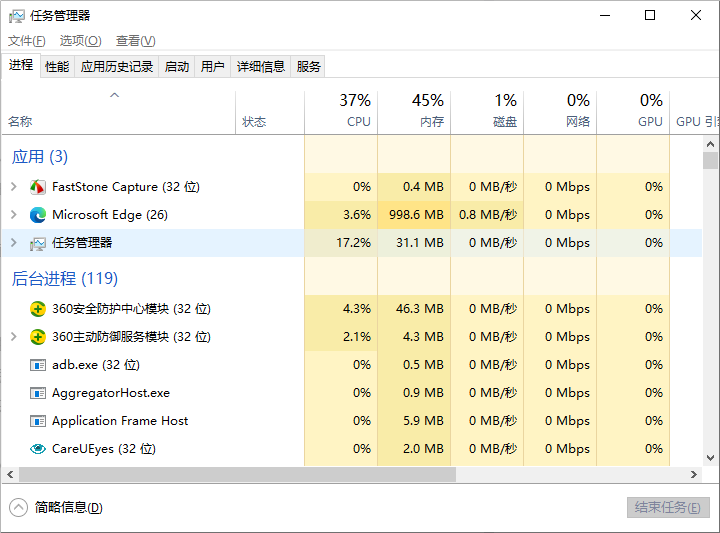Expand the Microsoft Edge (26) process group
Viewport: 720px width, 533px height.
14,214
